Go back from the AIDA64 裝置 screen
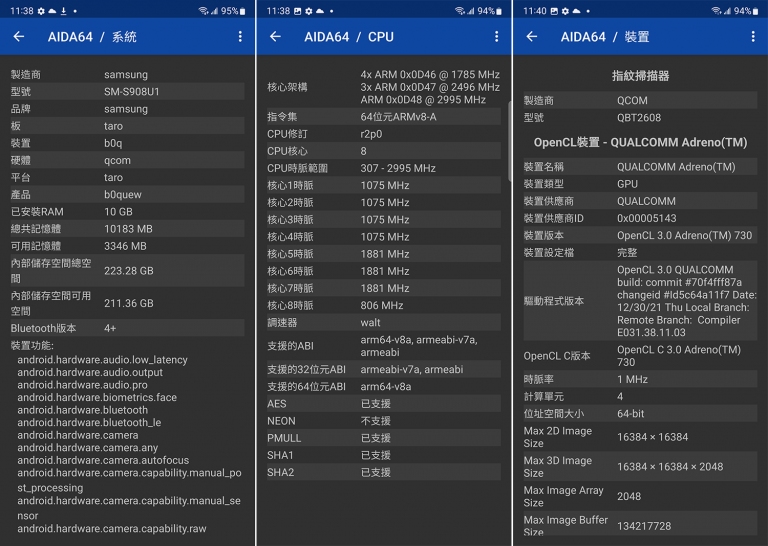Image resolution: width=768 pixels, height=546 pixels. (x=532, y=36)
